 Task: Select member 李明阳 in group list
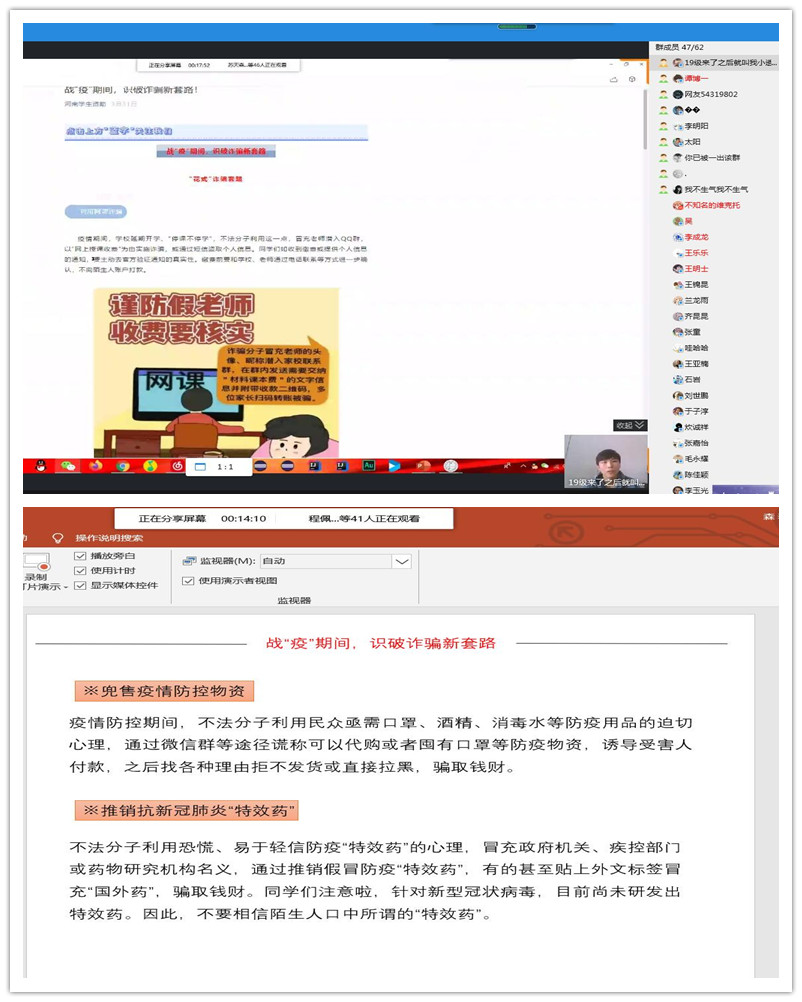click(697, 126)
